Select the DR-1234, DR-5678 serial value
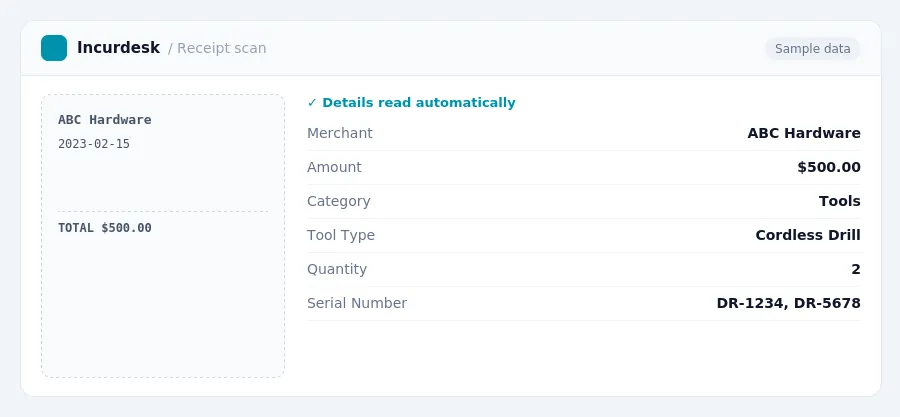Screen dimensions: 900x417 pyautogui.click(x=789, y=303)
